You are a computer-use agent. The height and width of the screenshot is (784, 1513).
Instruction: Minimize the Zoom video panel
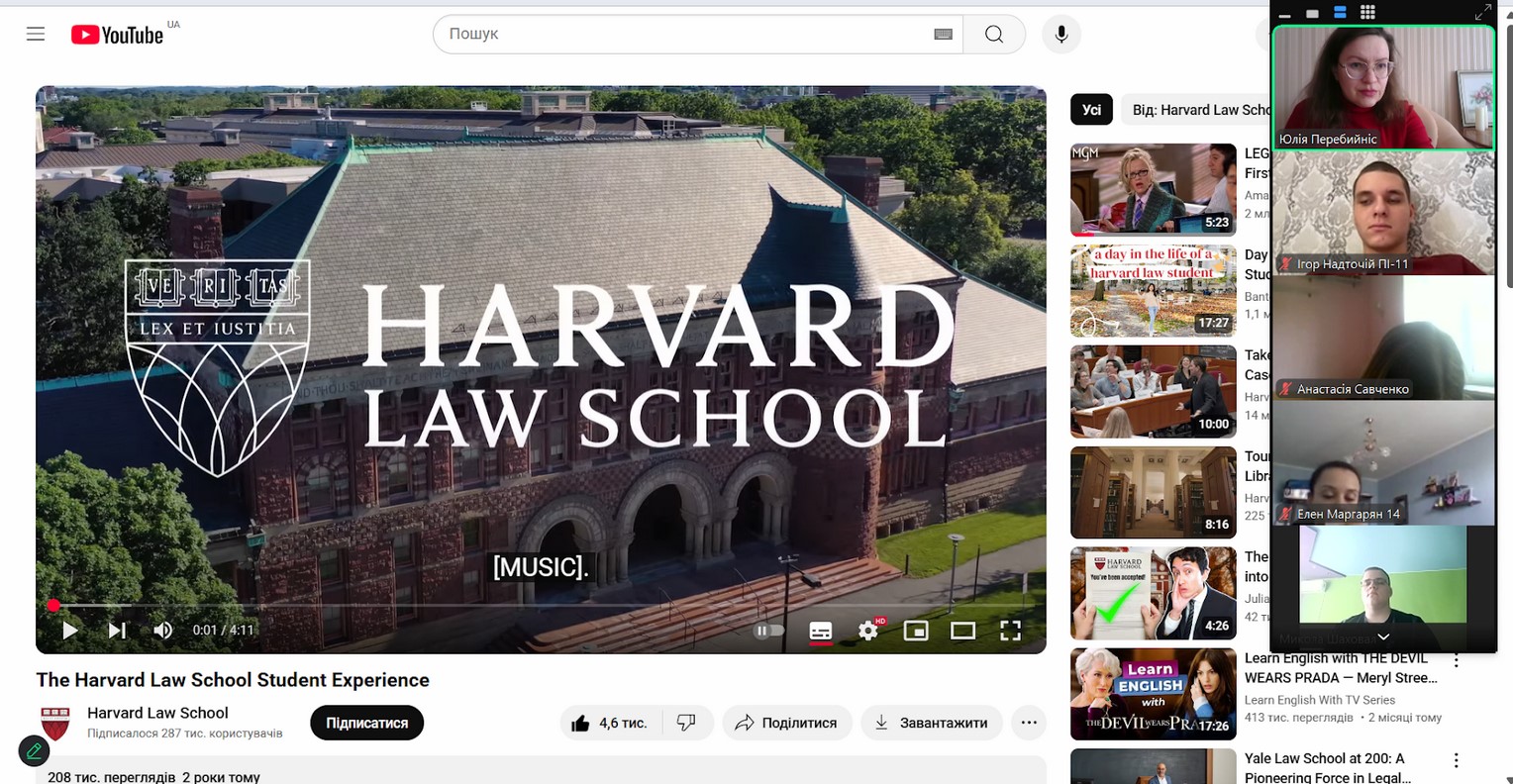1285,14
